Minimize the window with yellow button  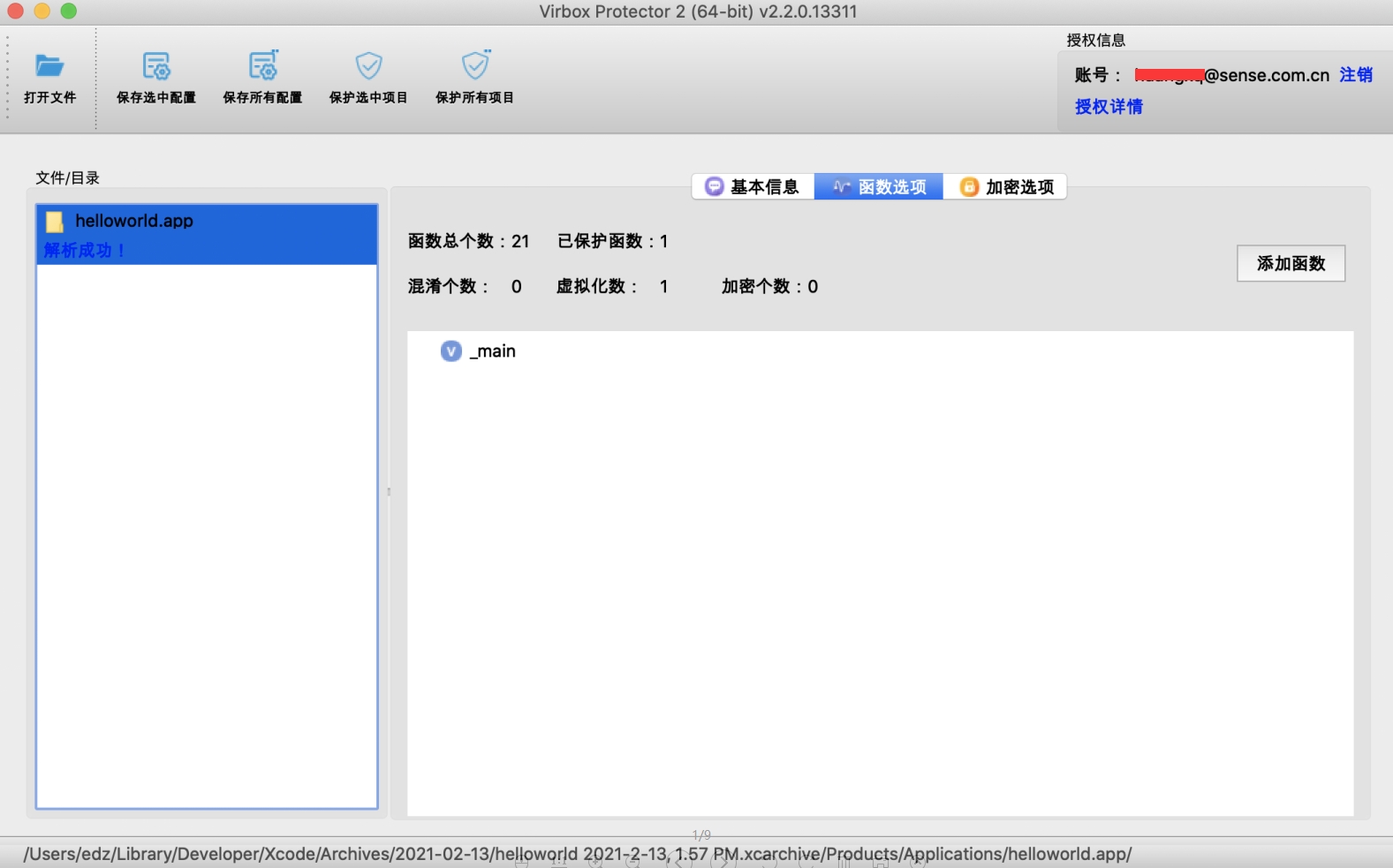tap(42, 11)
